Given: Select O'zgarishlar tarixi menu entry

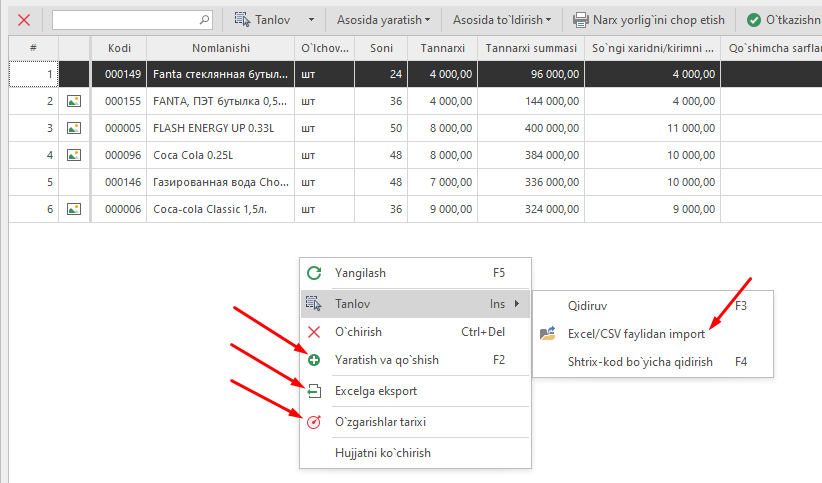Looking at the screenshot, I should pos(380,422).
